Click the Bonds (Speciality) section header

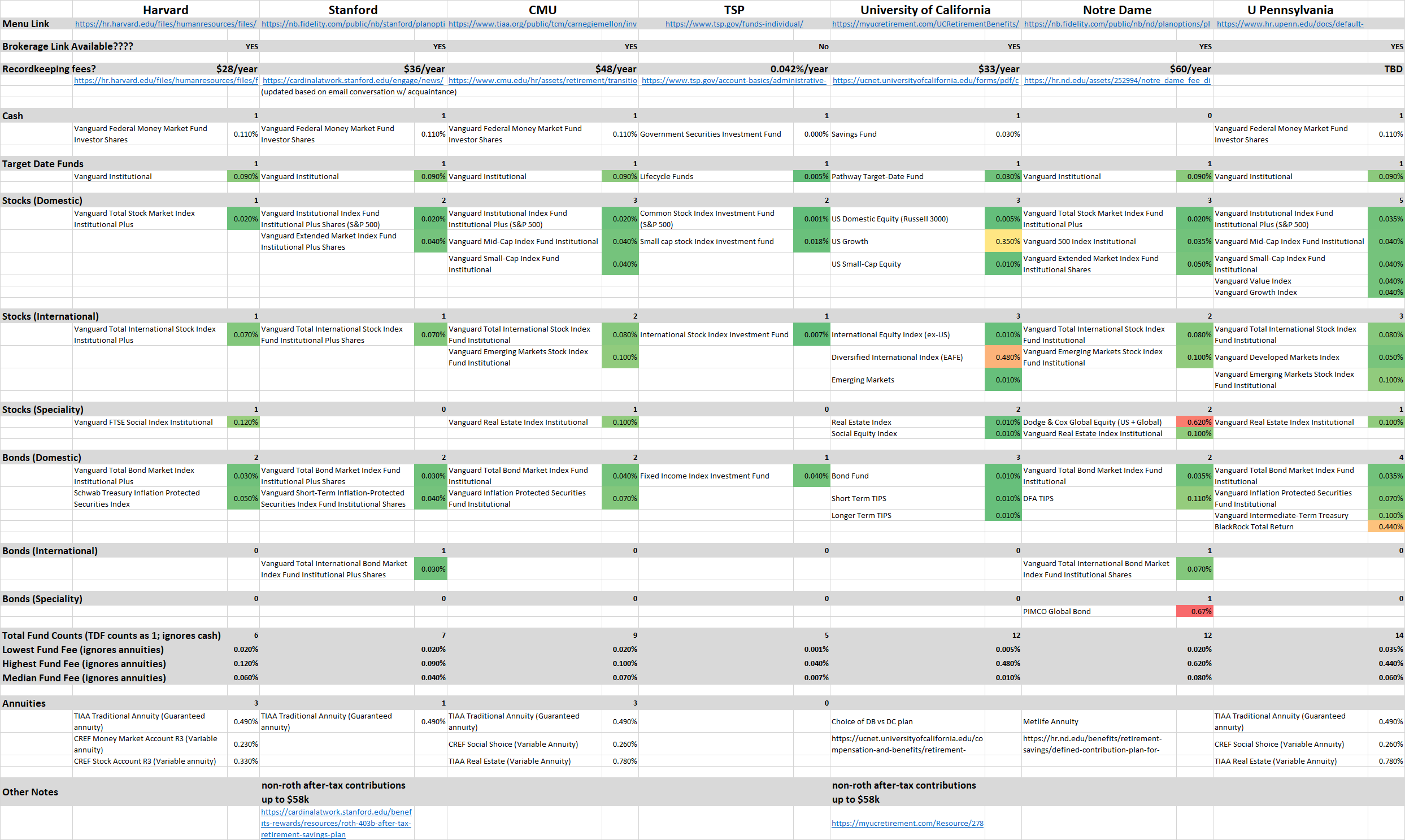click(x=42, y=599)
